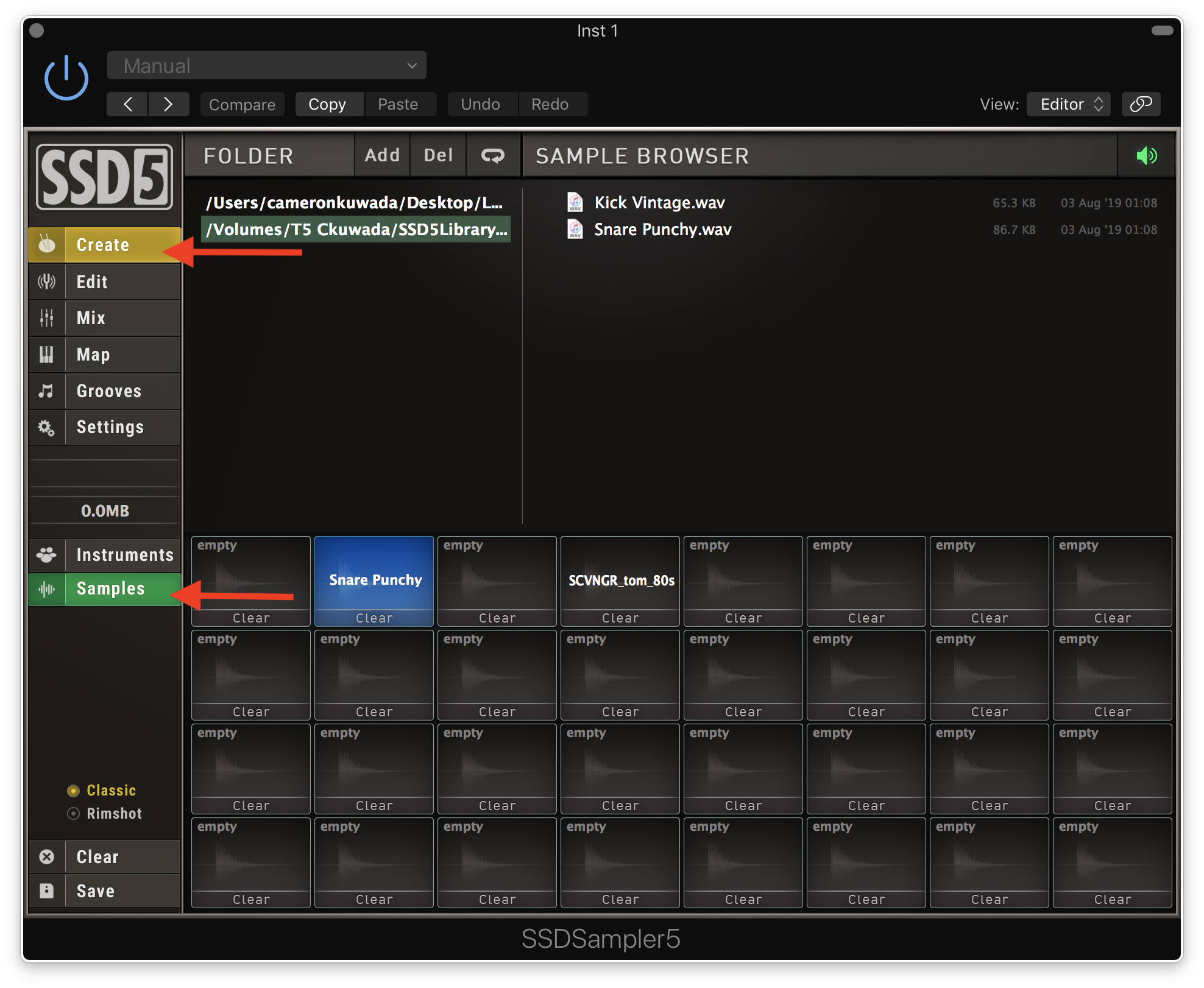This screenshot has width=1204, height=988.
Task: Click the folder refresh loop icon
Action: click(493, 155)
